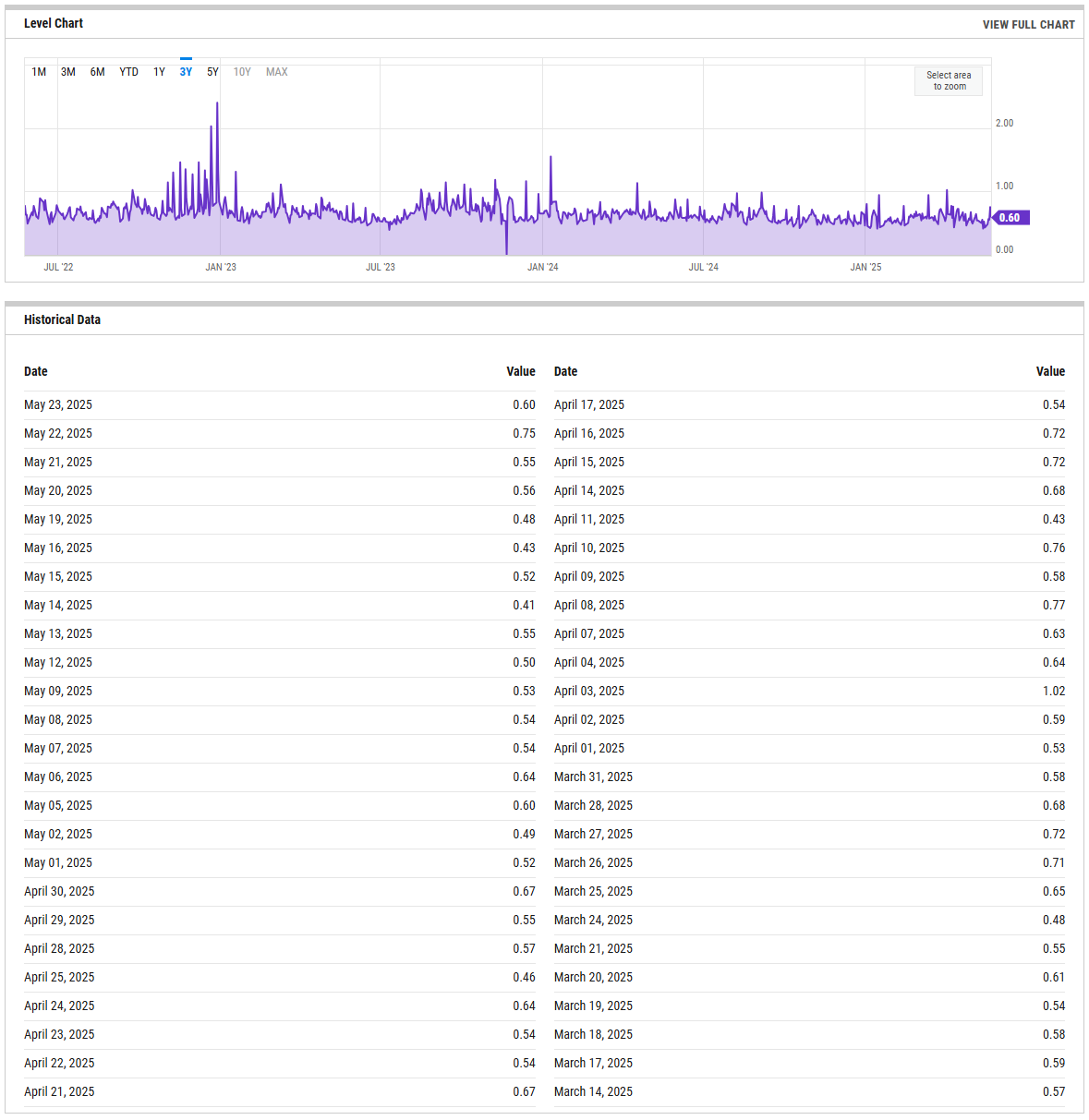Select the greyed 10Y range
1089x1120 pixels.
tap(242, 72)
